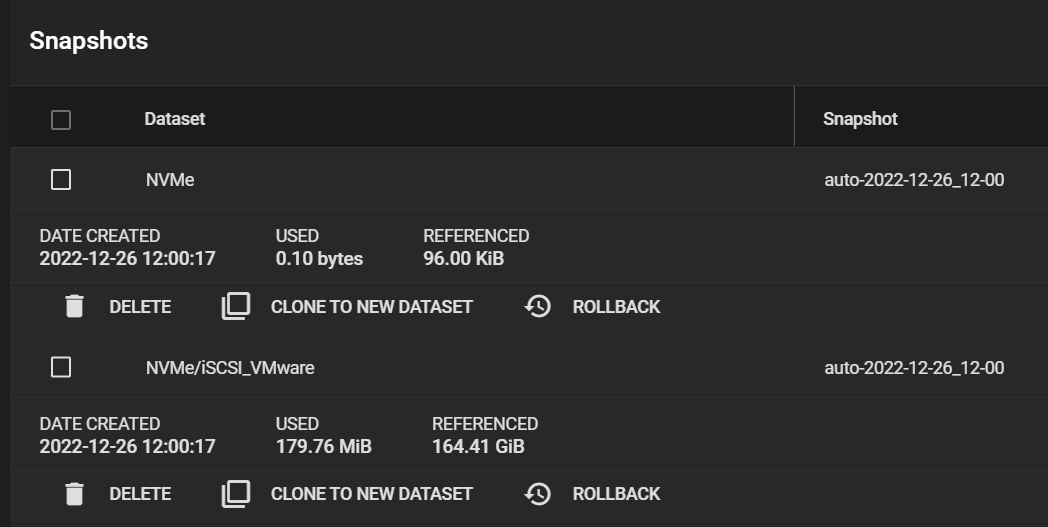Click the trash icon for the NVMe snapshot
Screen dimensions: 1048x527
tap(74, 306)
